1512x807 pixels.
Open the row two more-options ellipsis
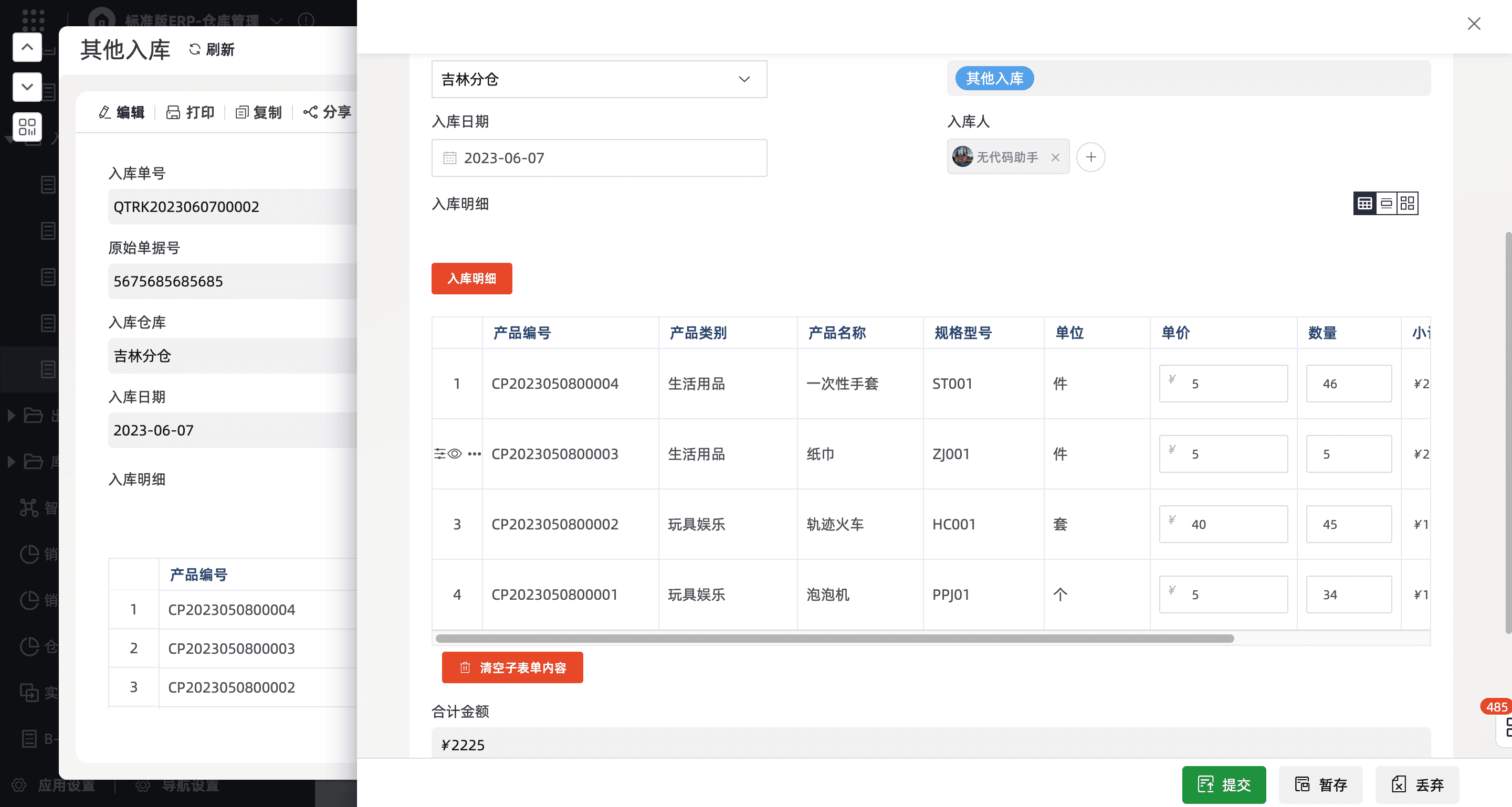(x=474, y=454)
